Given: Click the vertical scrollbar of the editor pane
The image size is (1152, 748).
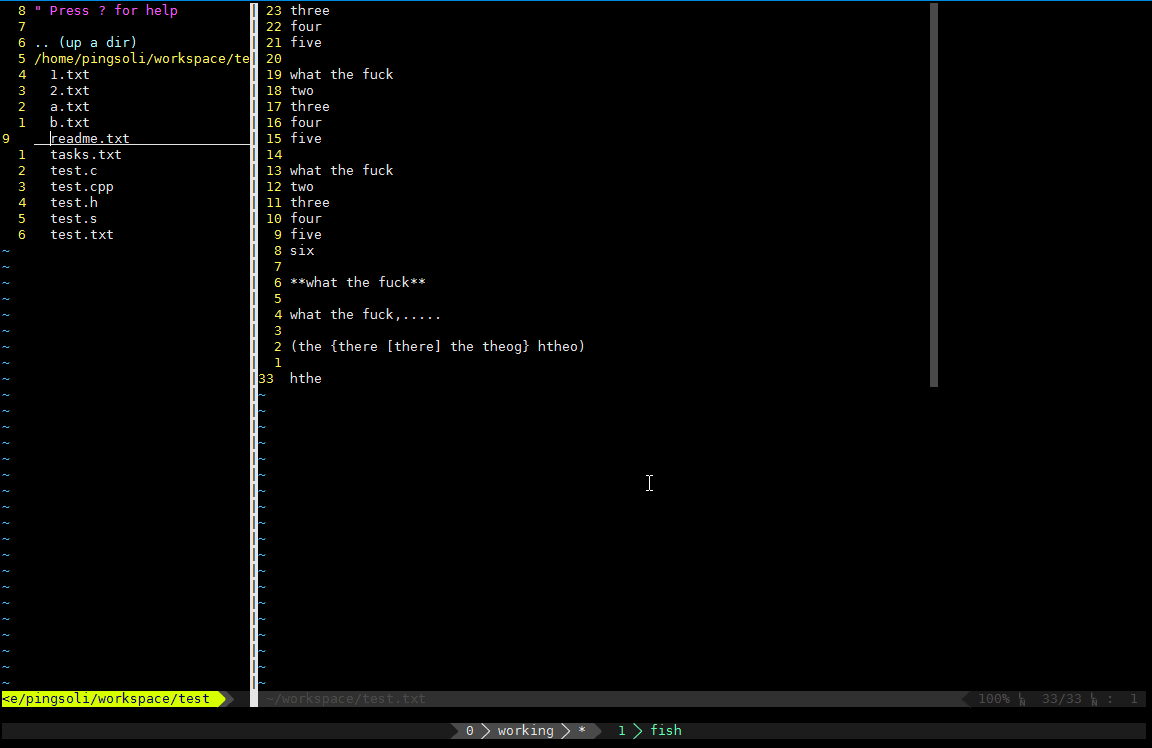Looking at the screenshot, I should [x=932, y=195].
